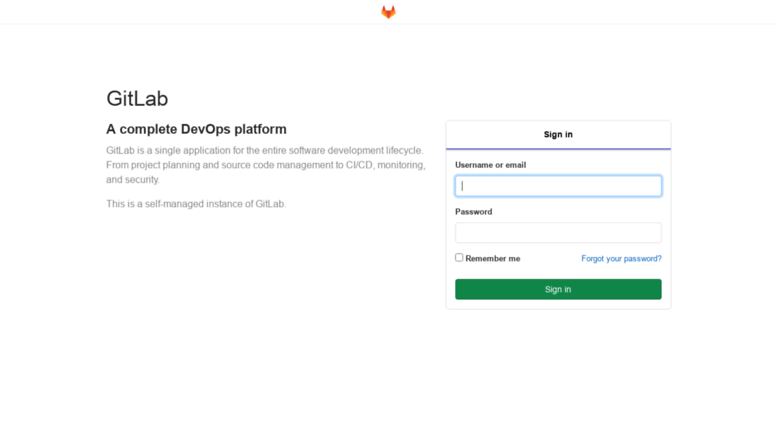Viewport: 777px width, 423px height.
Task: Click the green Sign in button
Action: pyautogui.click(x=558, y=289)
